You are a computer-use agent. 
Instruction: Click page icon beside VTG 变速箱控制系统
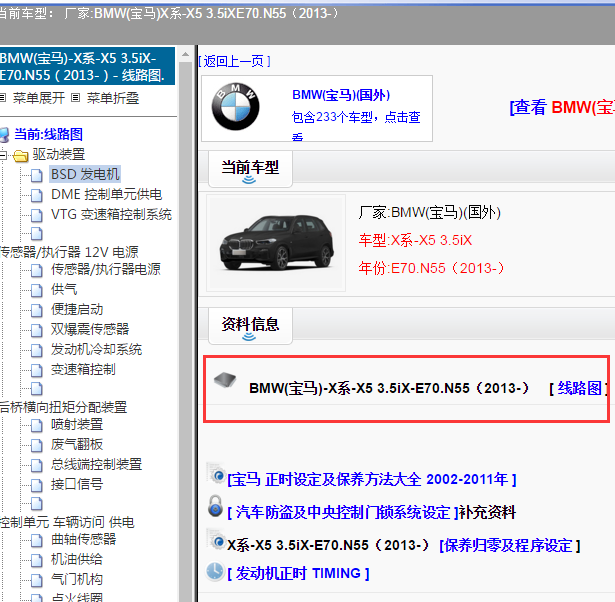click(x=36, y=215)
